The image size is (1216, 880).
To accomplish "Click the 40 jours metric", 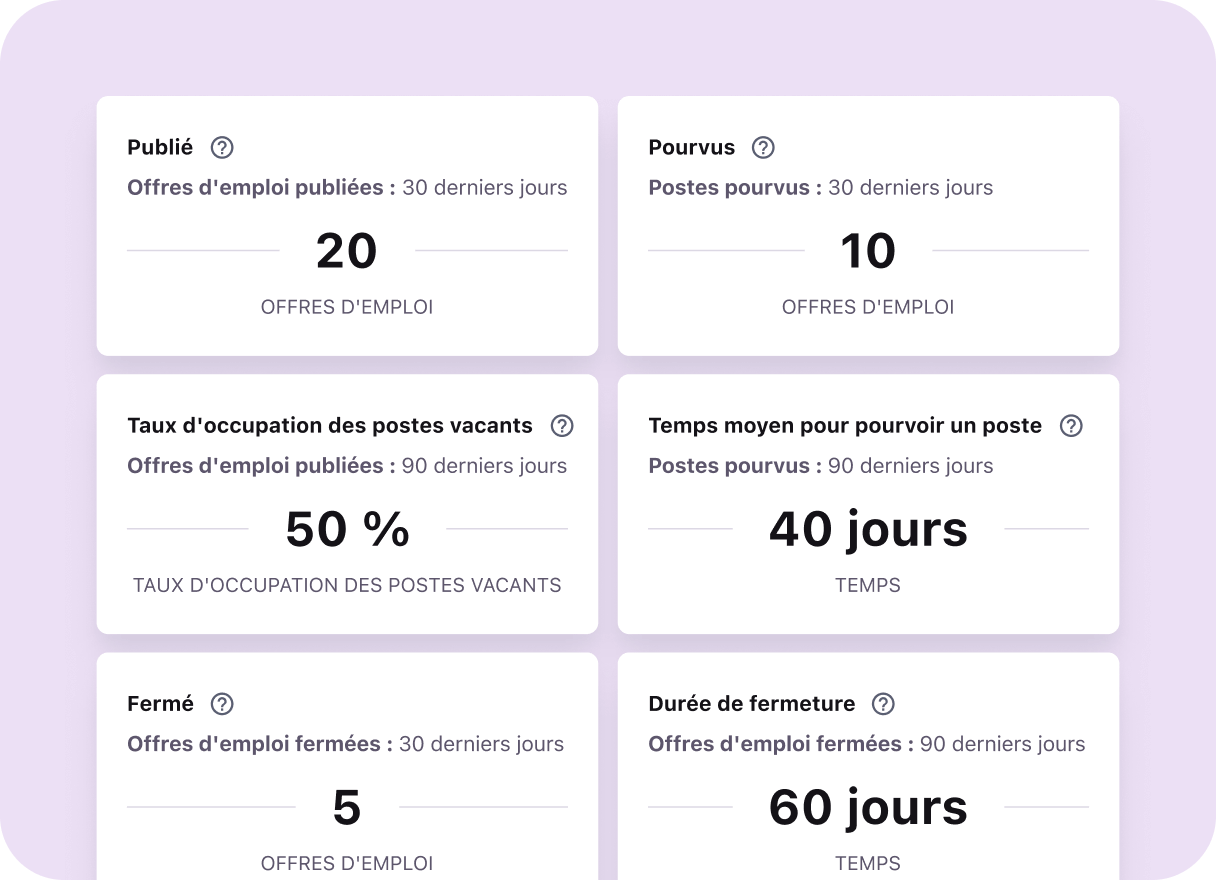I will click(x=868, y=529).
